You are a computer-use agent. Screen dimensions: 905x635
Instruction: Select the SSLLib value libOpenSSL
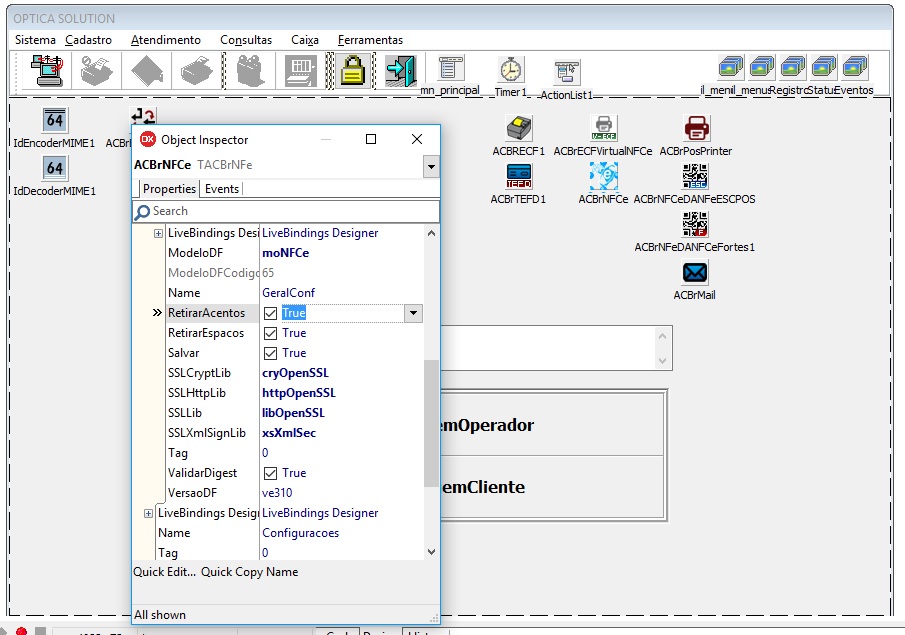(x=293, y=413)
